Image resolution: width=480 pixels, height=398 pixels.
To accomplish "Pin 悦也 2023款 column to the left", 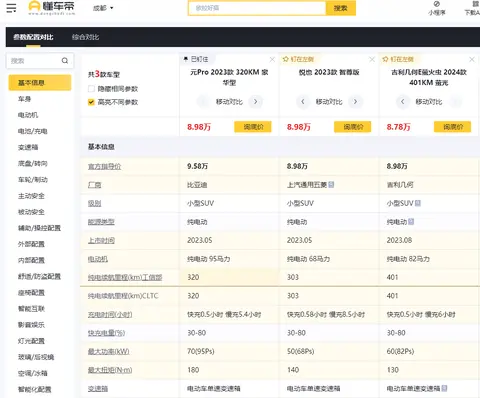I will pyautogui.click(x=298, y=59).
